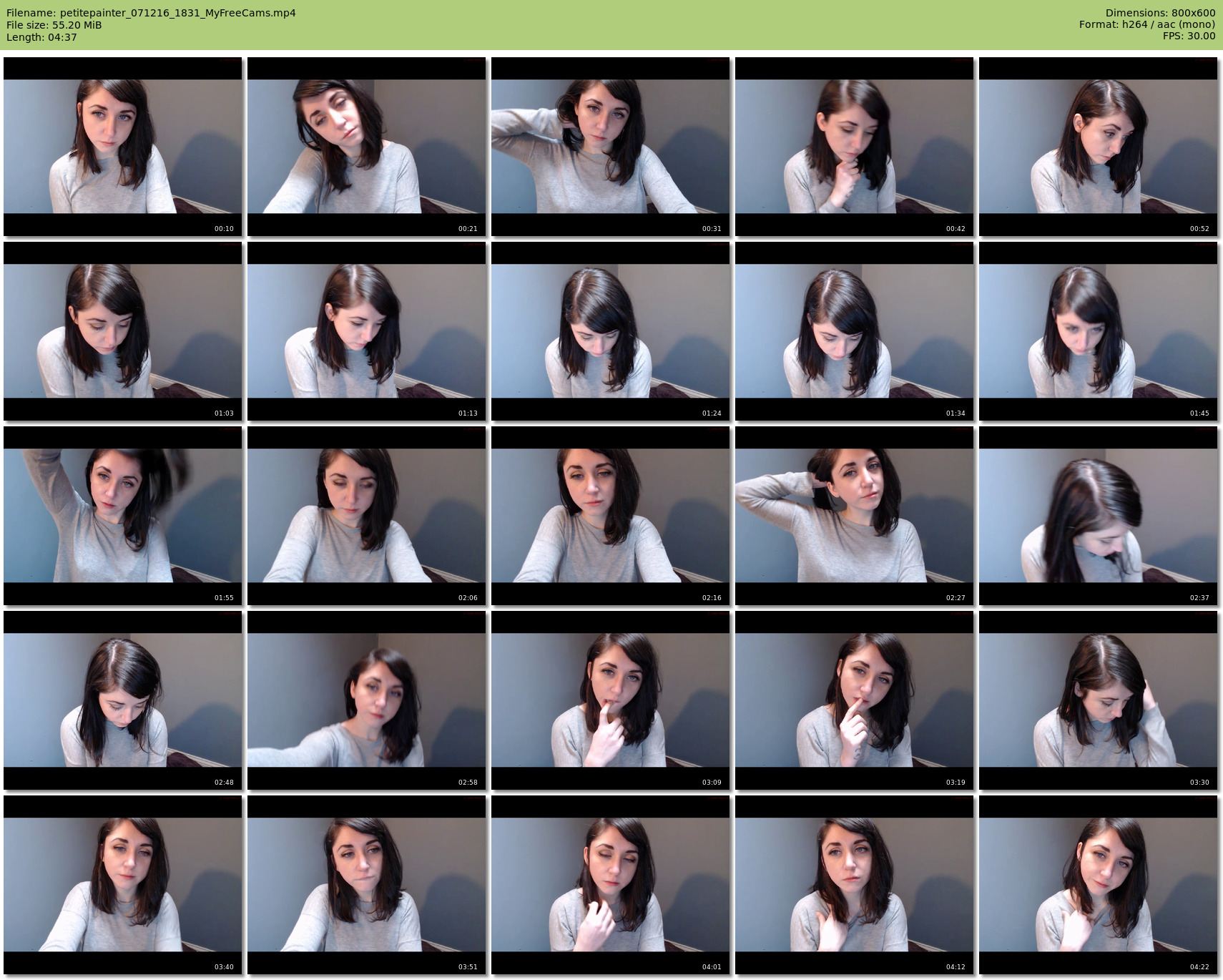Choose the 00:42 frame thumbnail
The height and width of the screenshot is (980, 1223).
coord(855,147)
